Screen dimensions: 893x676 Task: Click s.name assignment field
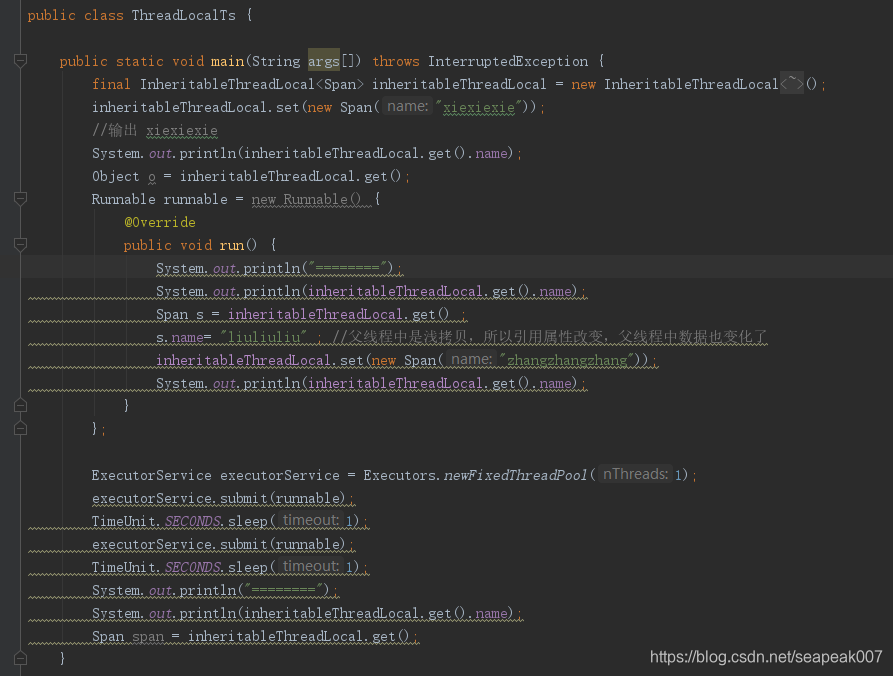pyautogui.click(x=187, y=337)
